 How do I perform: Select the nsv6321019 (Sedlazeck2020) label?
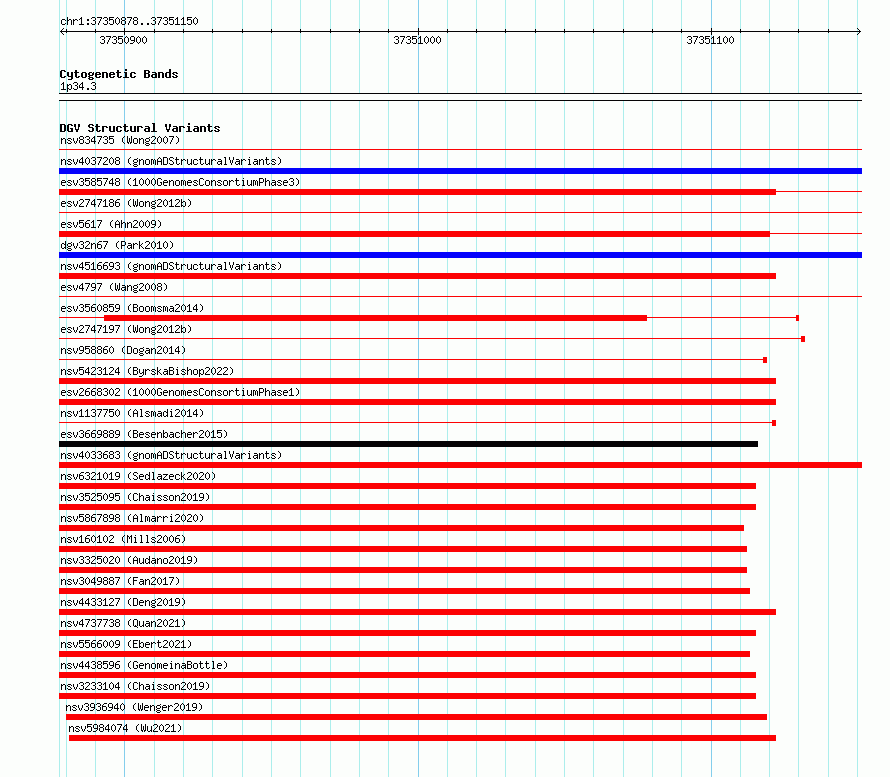pos(138,476)
